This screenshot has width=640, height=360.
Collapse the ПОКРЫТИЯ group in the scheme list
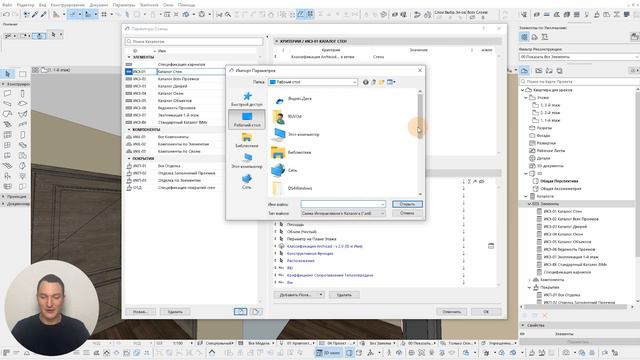(129, 158)
